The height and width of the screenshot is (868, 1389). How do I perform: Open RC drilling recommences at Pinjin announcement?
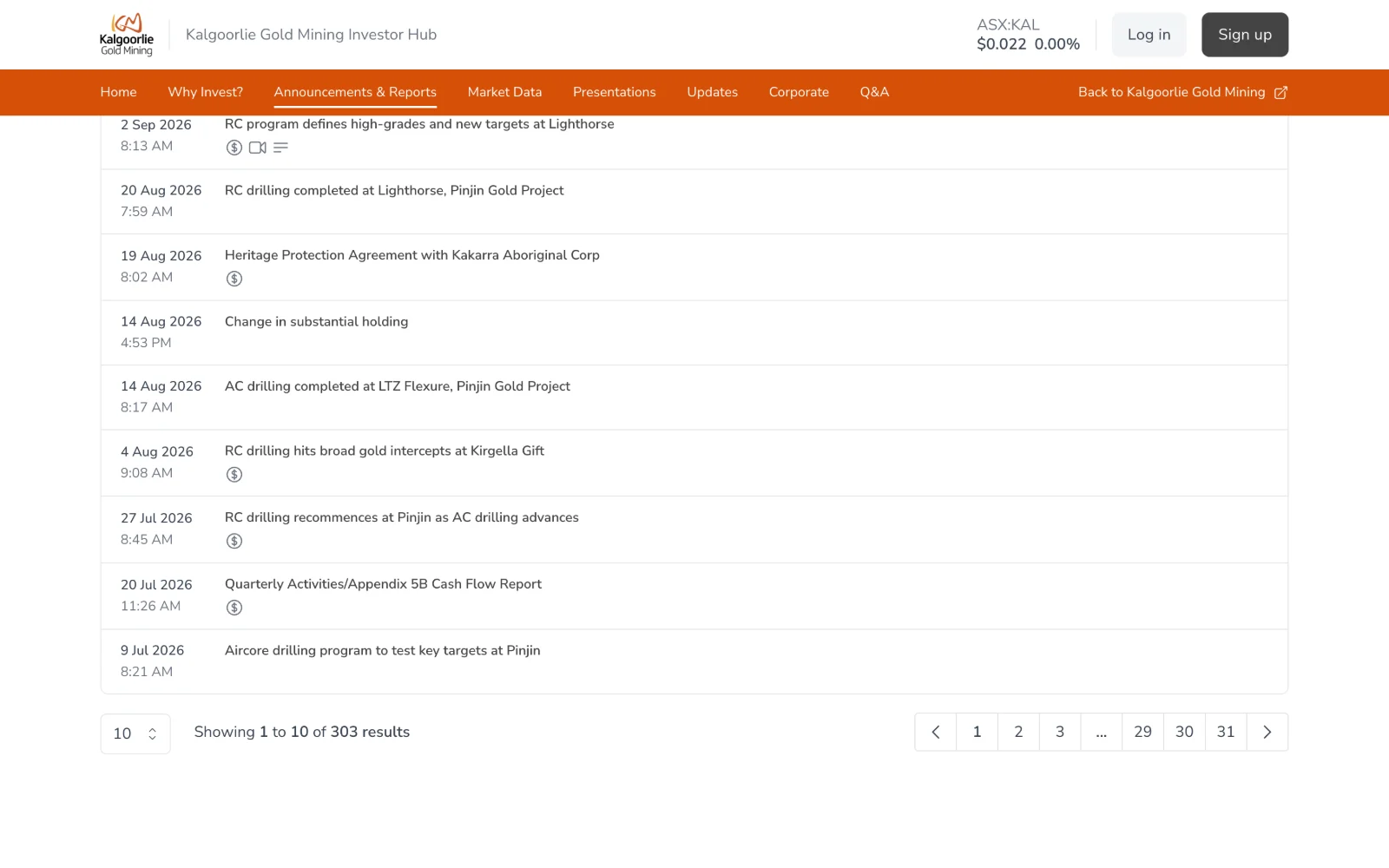click(x=402, y=517)
